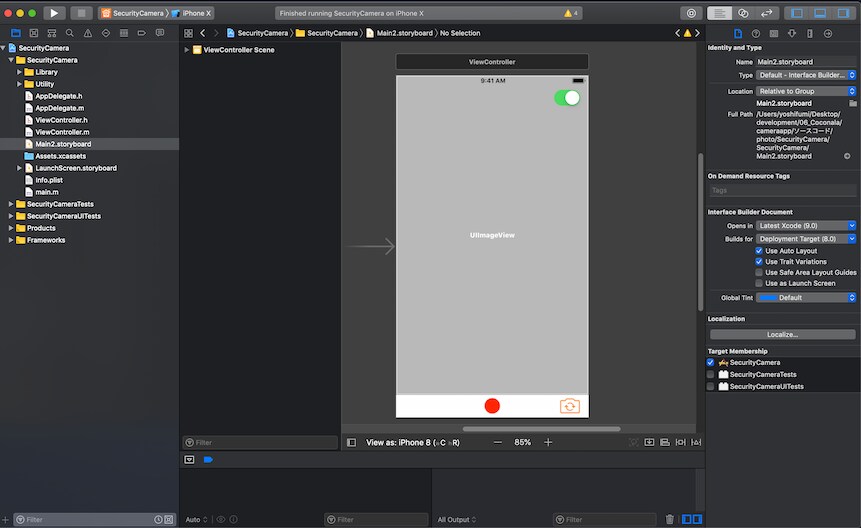This screenshot has width=861, height=528.
Task: Expand the Utility folder
Action: 19,84
